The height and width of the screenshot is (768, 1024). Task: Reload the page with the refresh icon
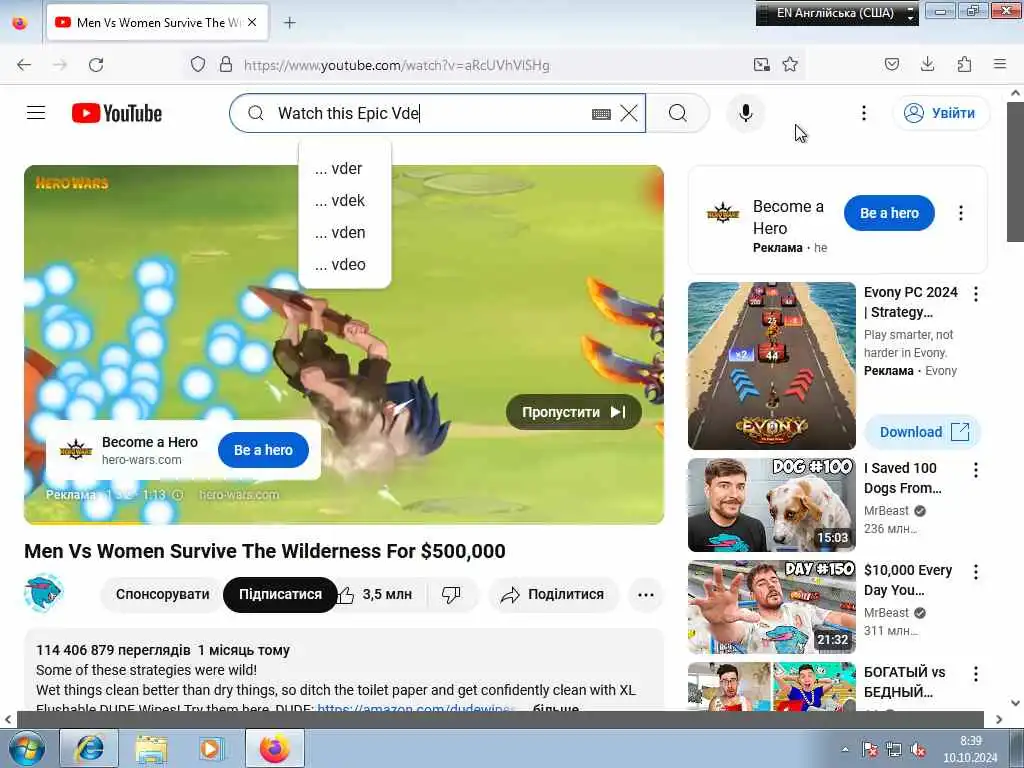96,65
